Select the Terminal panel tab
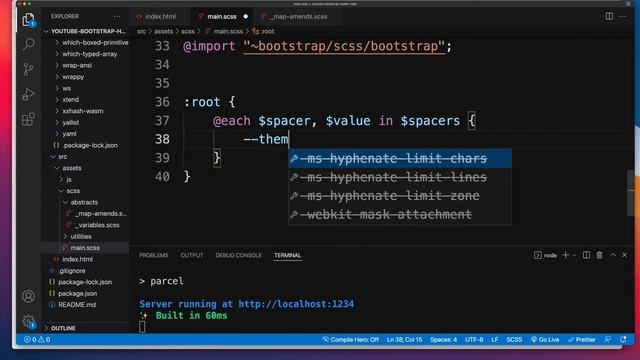This screenshot has width=640, height=360. click(287, 255)
